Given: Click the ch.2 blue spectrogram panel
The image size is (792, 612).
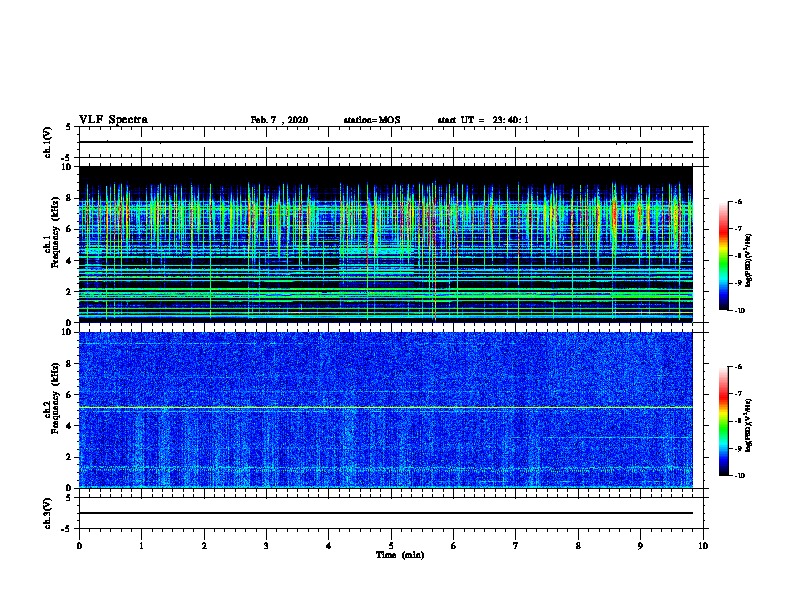Looking at the screenshot, I should (386, 410).
